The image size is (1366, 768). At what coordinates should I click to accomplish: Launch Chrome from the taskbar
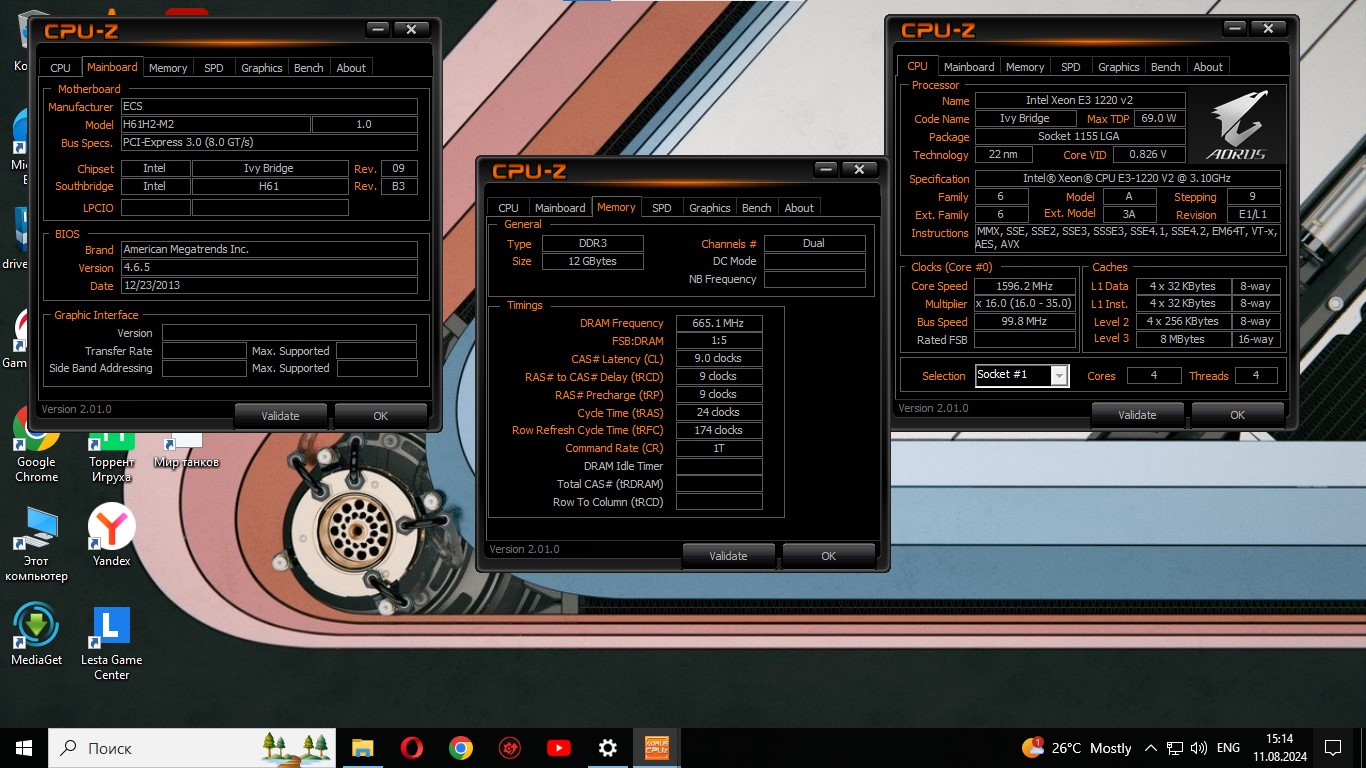[x=460, y=748]
